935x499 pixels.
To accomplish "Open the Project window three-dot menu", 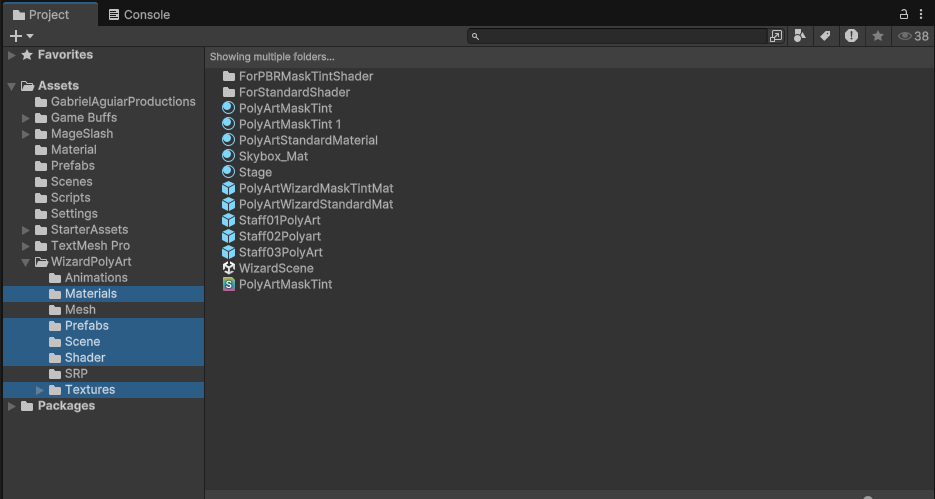I will (921, 14).
